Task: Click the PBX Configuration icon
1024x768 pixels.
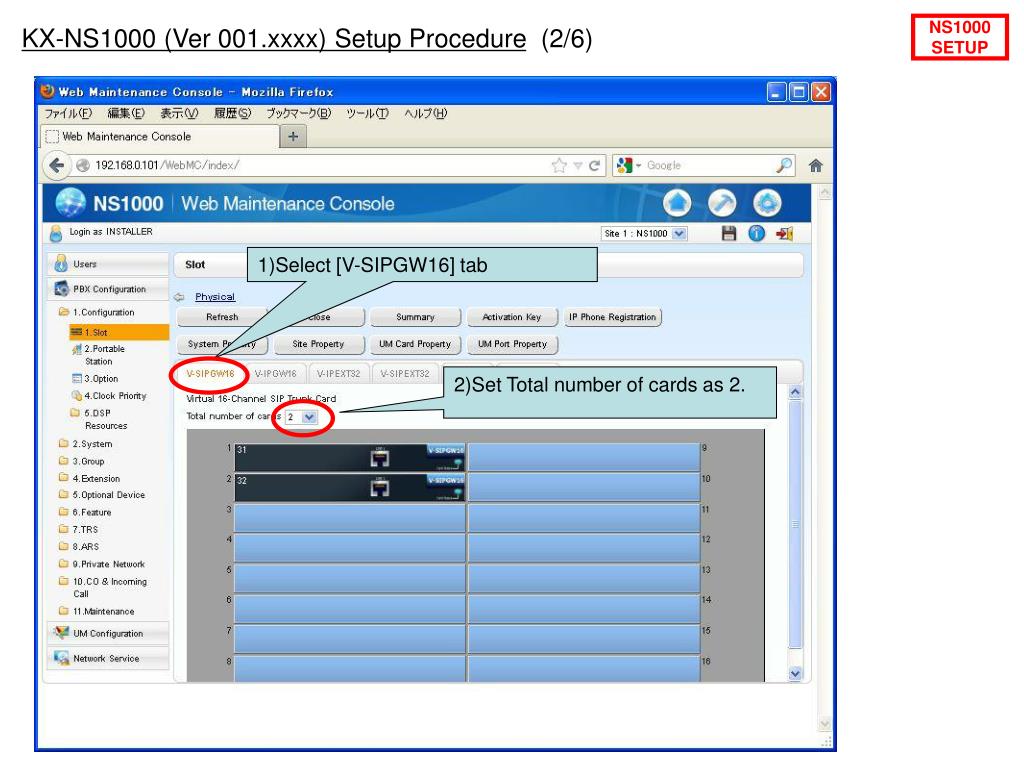Action: click(61, 289)
